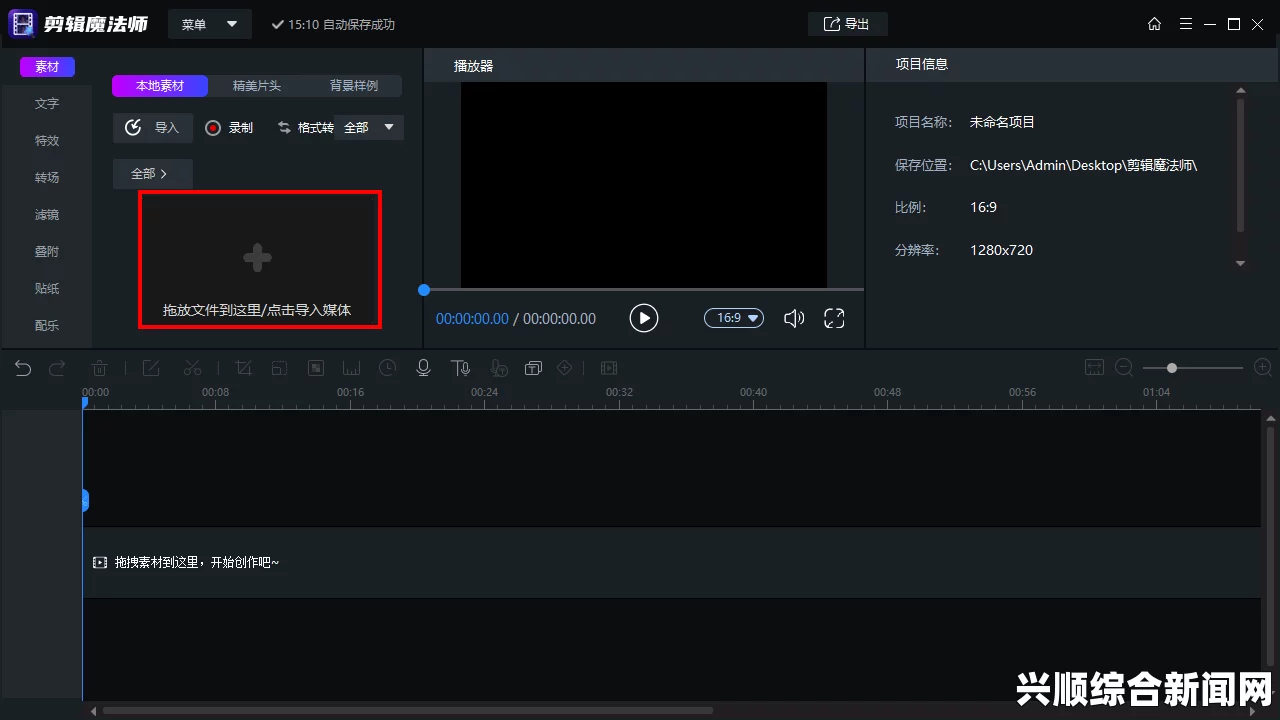The width and height of the screenshot is (1280, 720).
Task: Click the app logo 剪辑魔法师
Action: (x=78, y=23)
